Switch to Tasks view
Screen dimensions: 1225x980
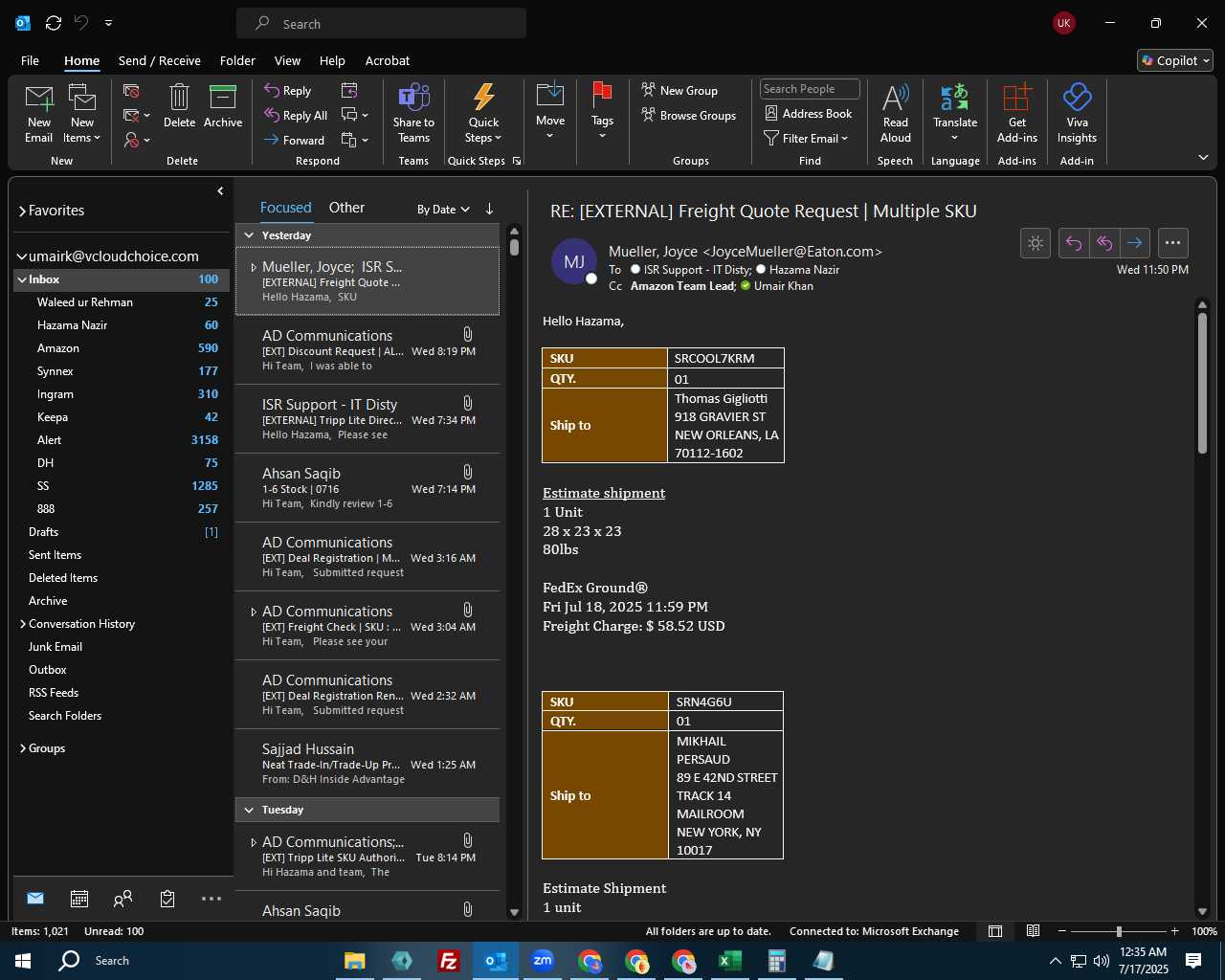point(167,898)
